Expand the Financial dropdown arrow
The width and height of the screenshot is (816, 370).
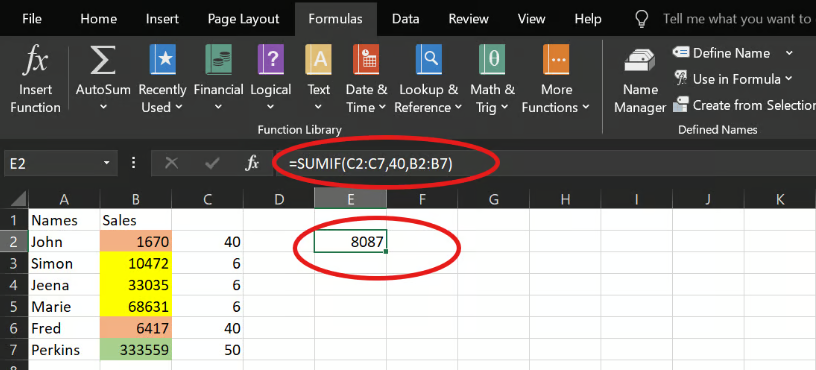click(219, 107)
